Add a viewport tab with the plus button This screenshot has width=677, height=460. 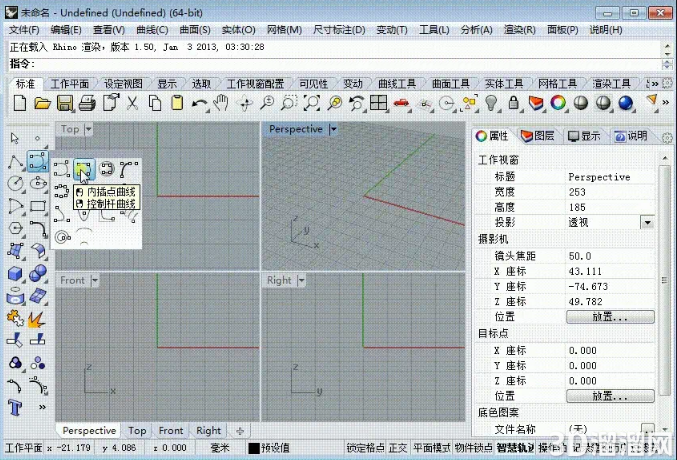(x=240, y=431)
